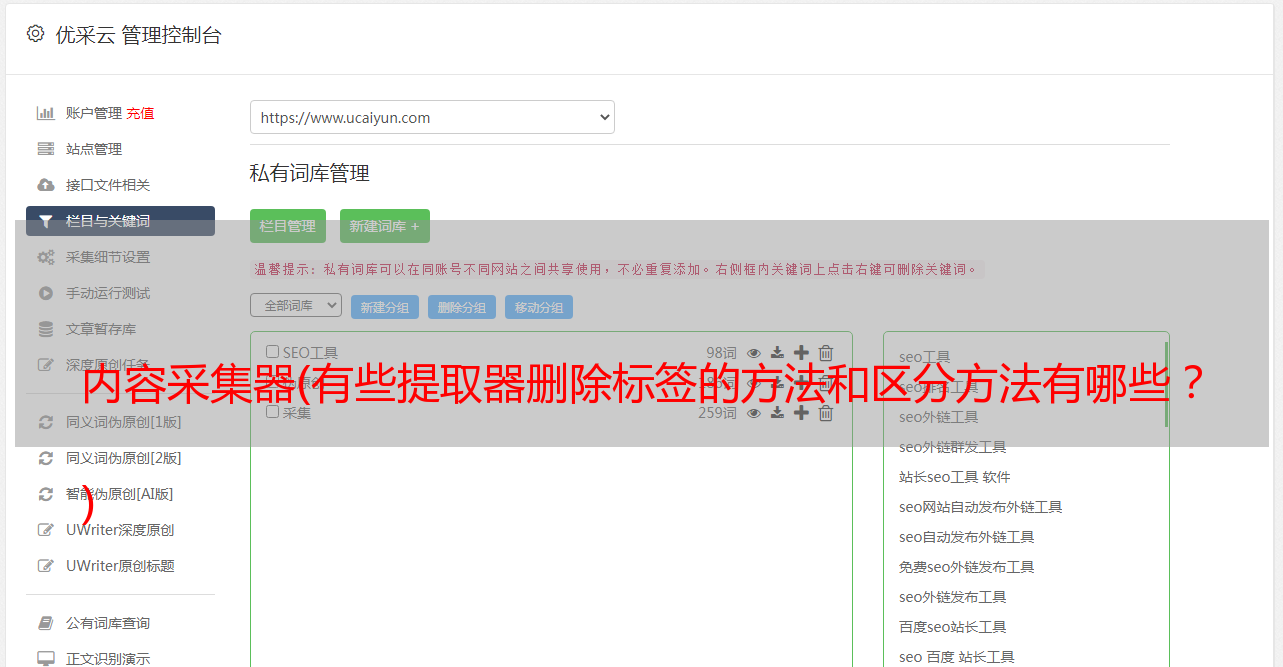The width and height of the screenshot is (1283, 667).
Task: Download the SEO工具 word bank
Action: pyautogui.click(x=777, y=352)
